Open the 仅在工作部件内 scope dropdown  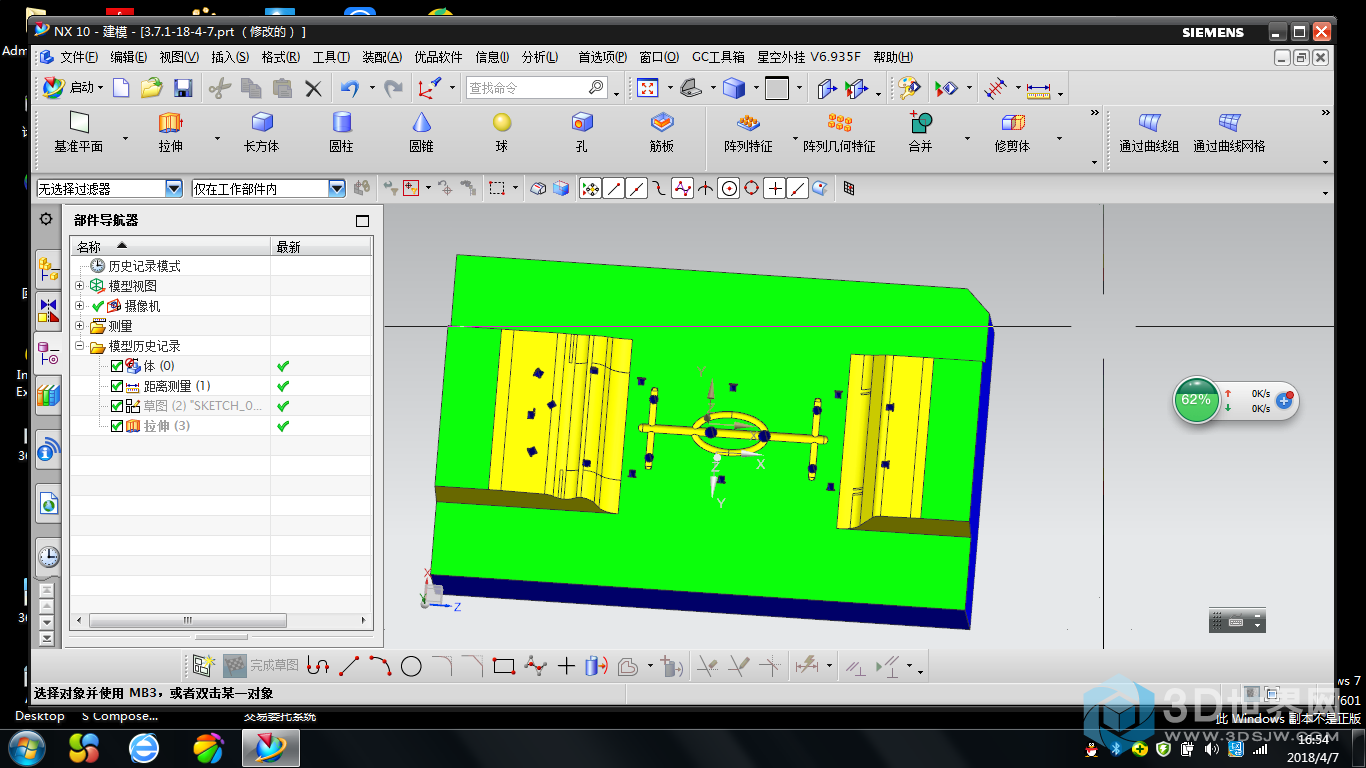click(x=337, y=188)
